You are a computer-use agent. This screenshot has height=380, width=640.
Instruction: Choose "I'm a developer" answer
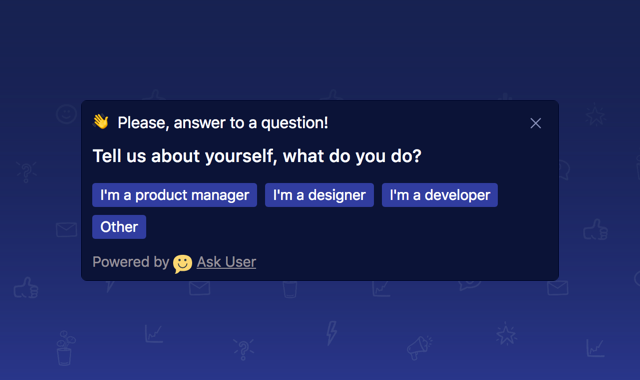point(440,195)
